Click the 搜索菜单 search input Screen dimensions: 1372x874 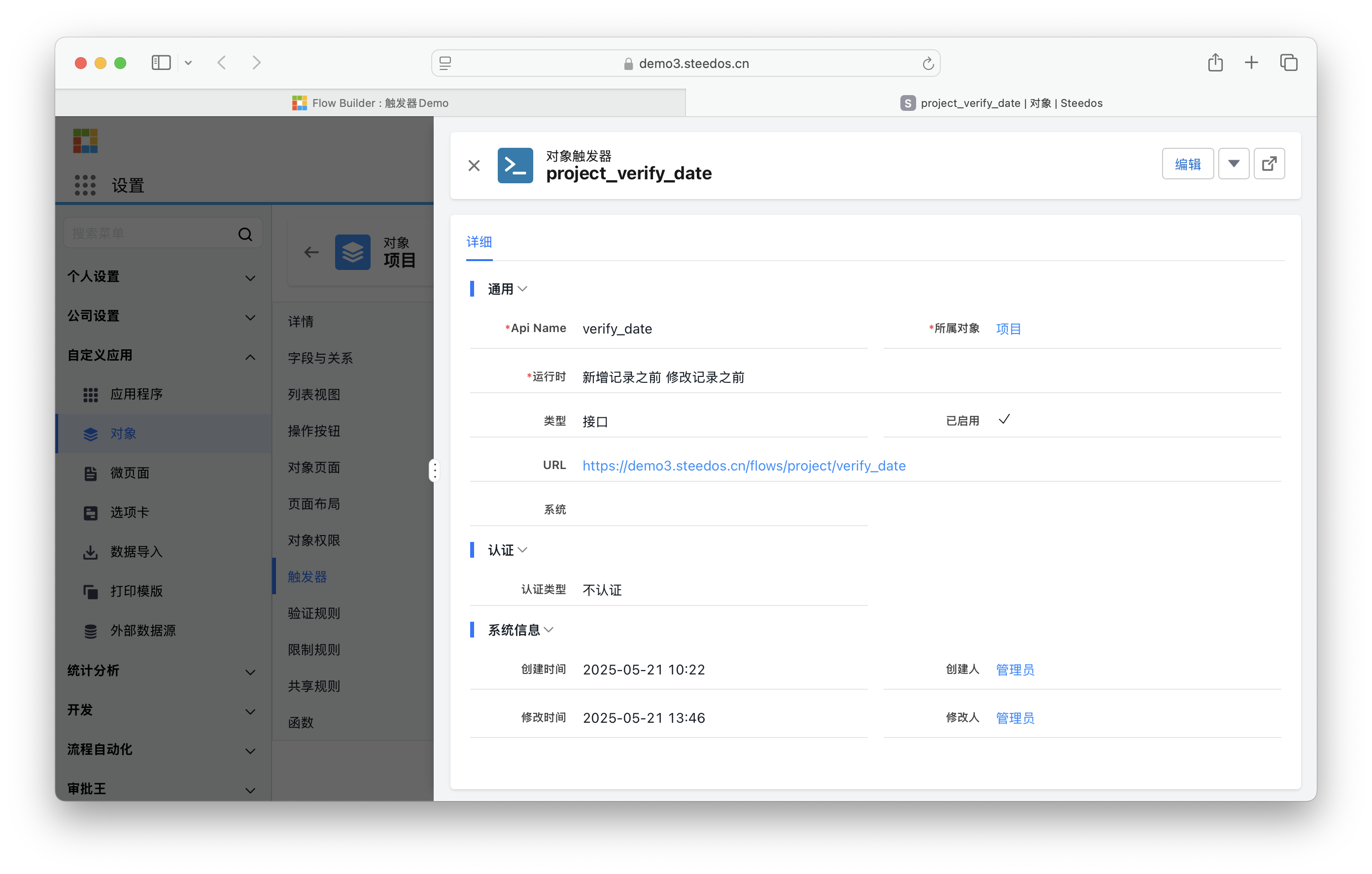pyautogui.click(x=163, y=234)
